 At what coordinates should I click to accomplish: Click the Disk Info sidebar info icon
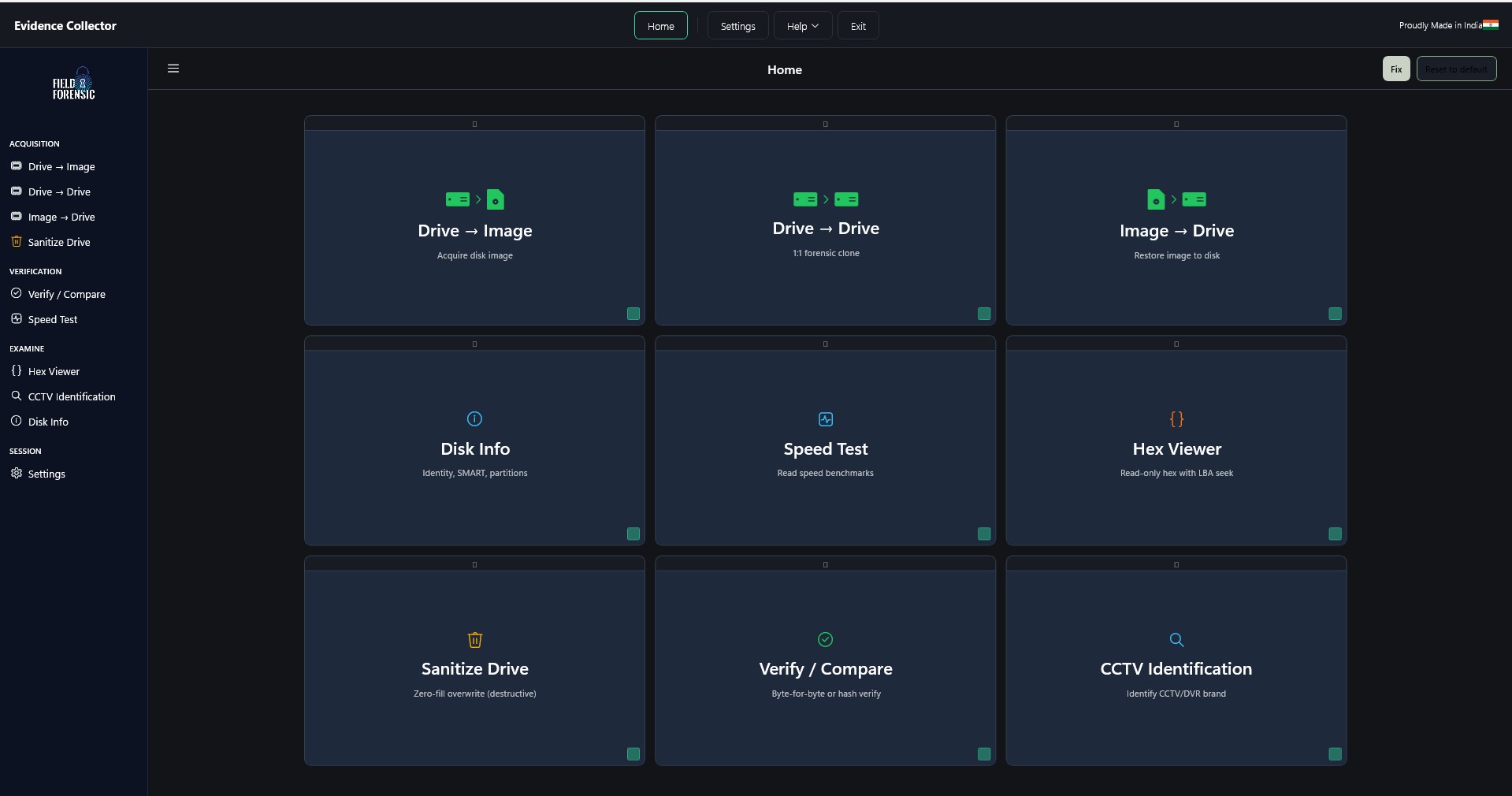pos(17,421)
